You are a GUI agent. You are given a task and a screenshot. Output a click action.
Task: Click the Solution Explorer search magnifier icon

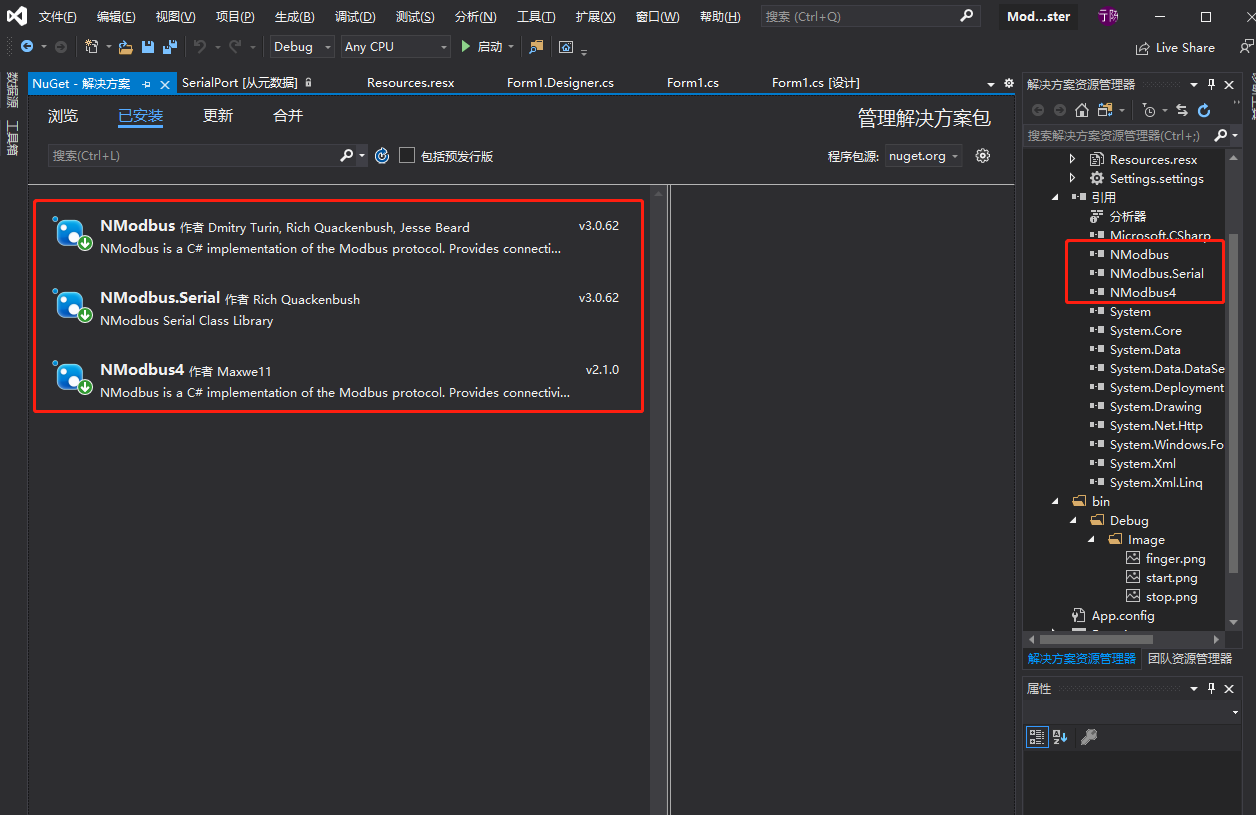(1220, 135)
